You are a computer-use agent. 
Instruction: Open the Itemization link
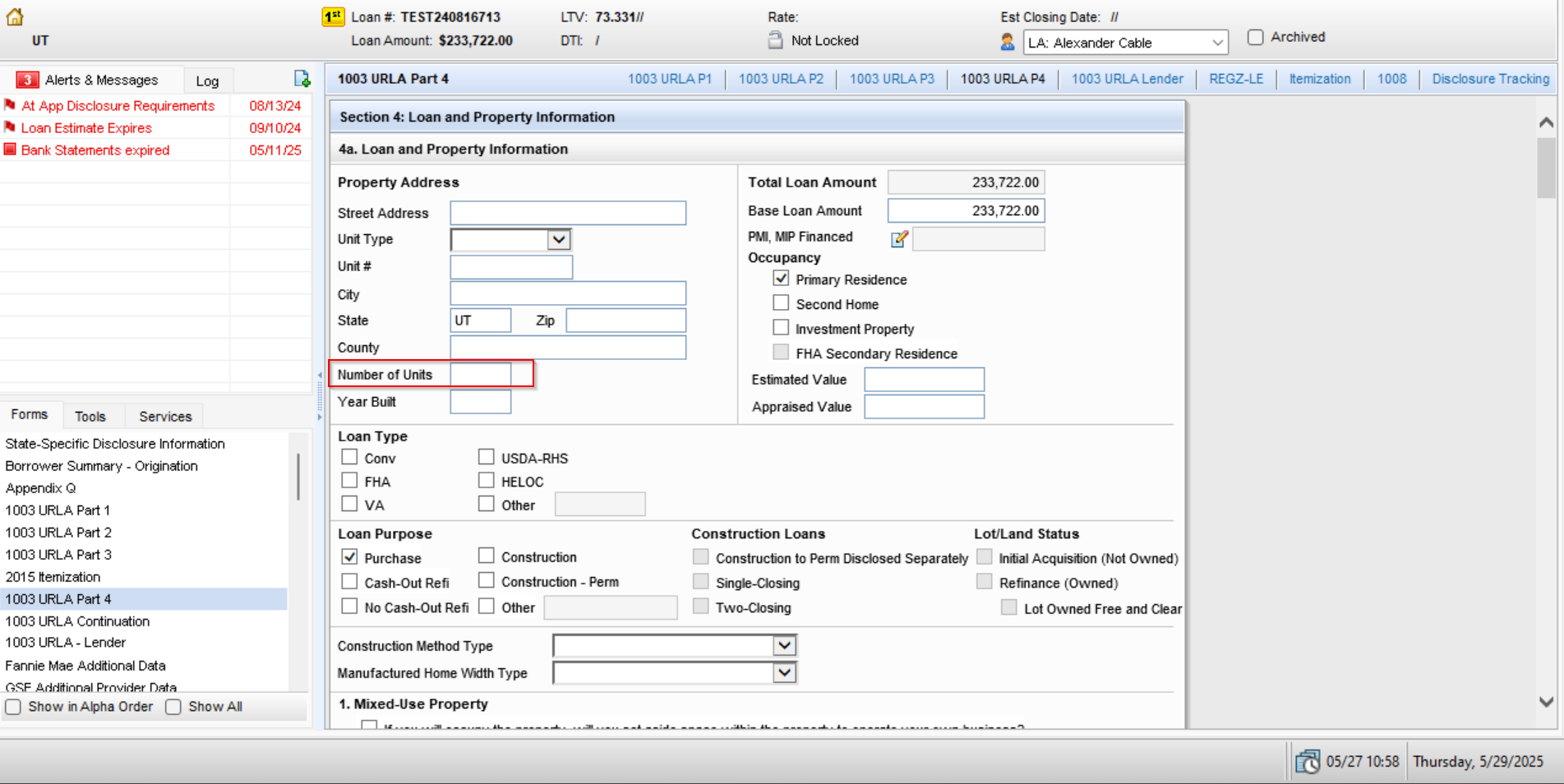click(1320, 79)
